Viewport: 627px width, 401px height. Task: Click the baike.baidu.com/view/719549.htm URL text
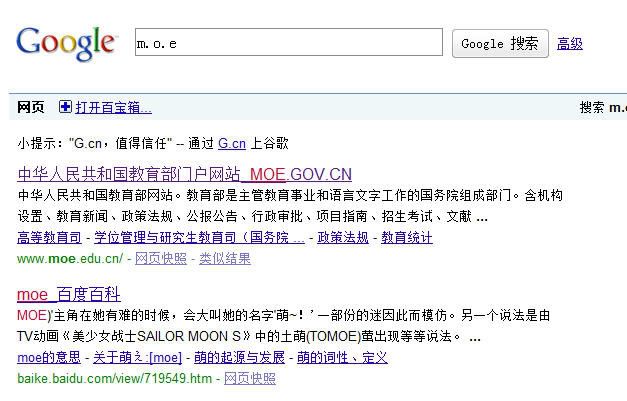[114, 378]
